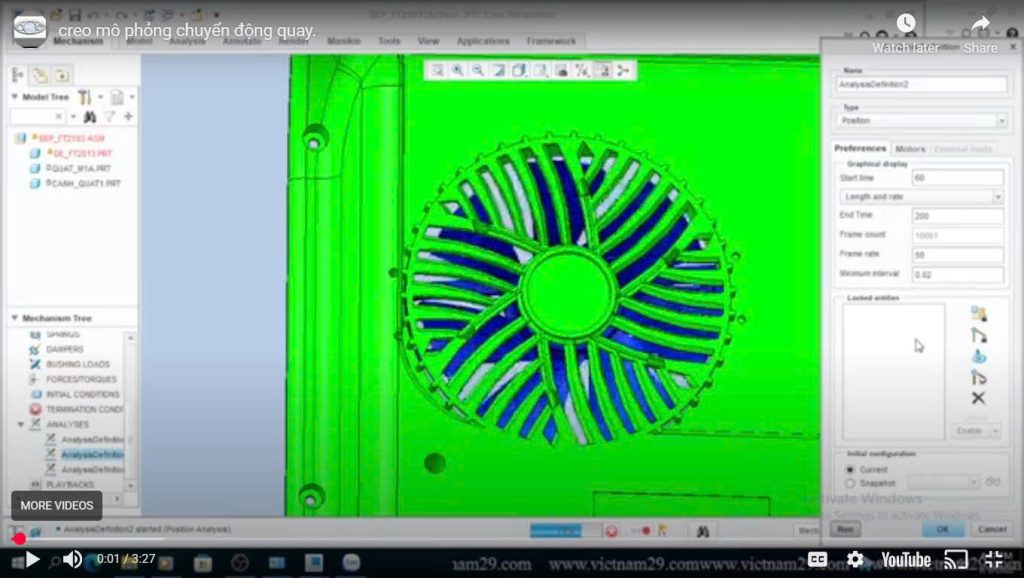Screen dimensions: 1024x578
Task: Click the Model Tree settings hammer icon
Action: click(x=85, y=97)
